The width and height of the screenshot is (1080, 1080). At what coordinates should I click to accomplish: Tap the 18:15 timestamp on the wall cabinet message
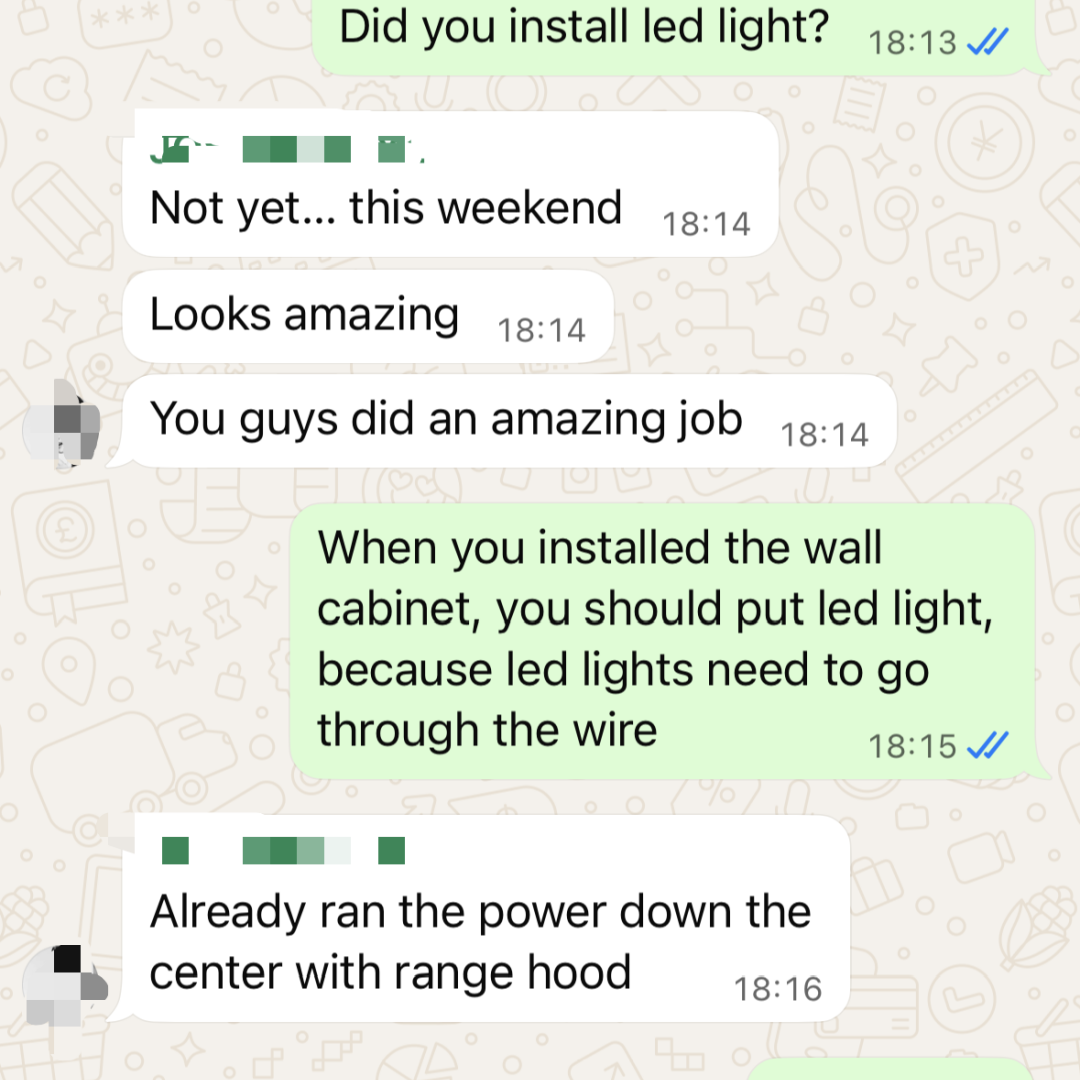coord(913,746)
